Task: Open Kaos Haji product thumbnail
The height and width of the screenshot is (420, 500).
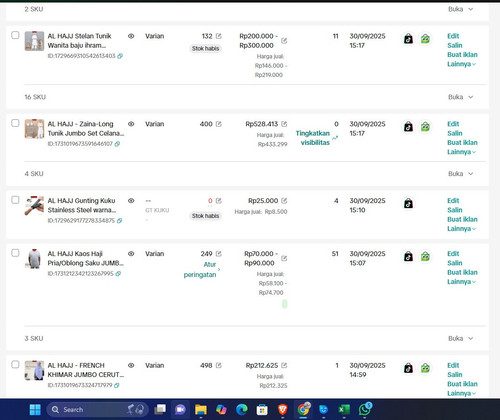Action: tap(34, 259)
